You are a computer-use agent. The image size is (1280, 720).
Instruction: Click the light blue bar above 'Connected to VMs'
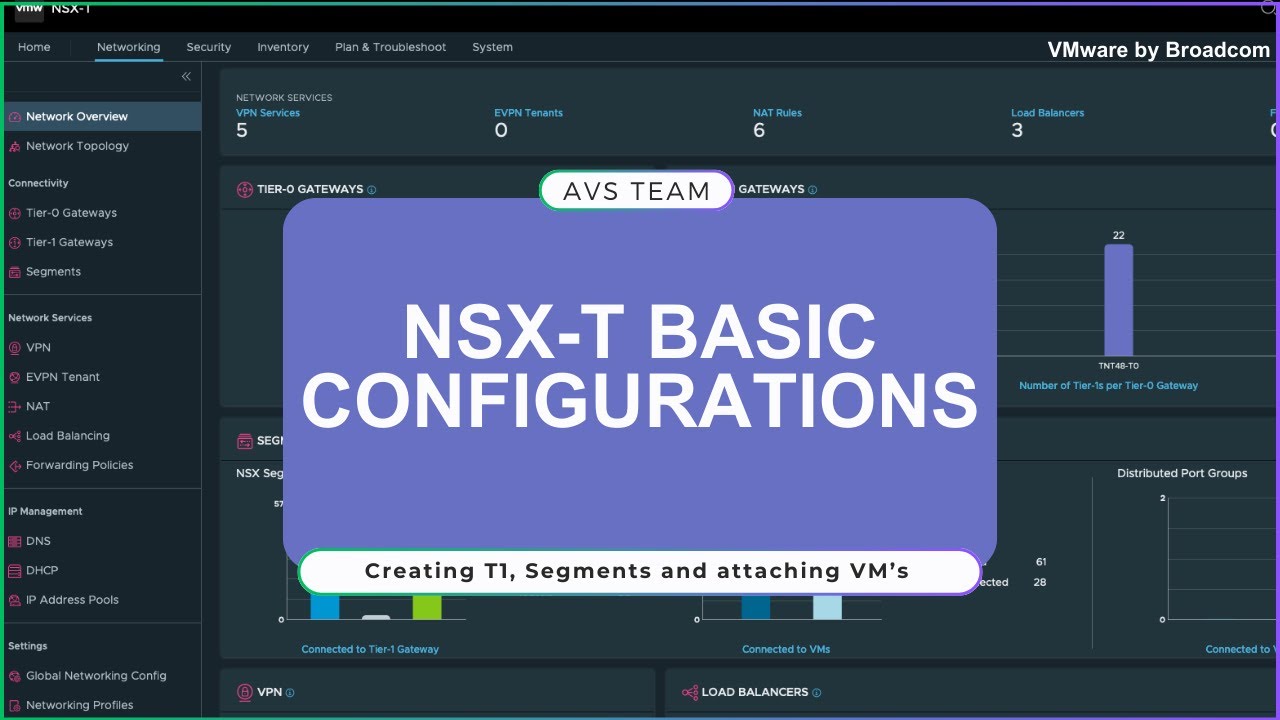pos(827,607)
